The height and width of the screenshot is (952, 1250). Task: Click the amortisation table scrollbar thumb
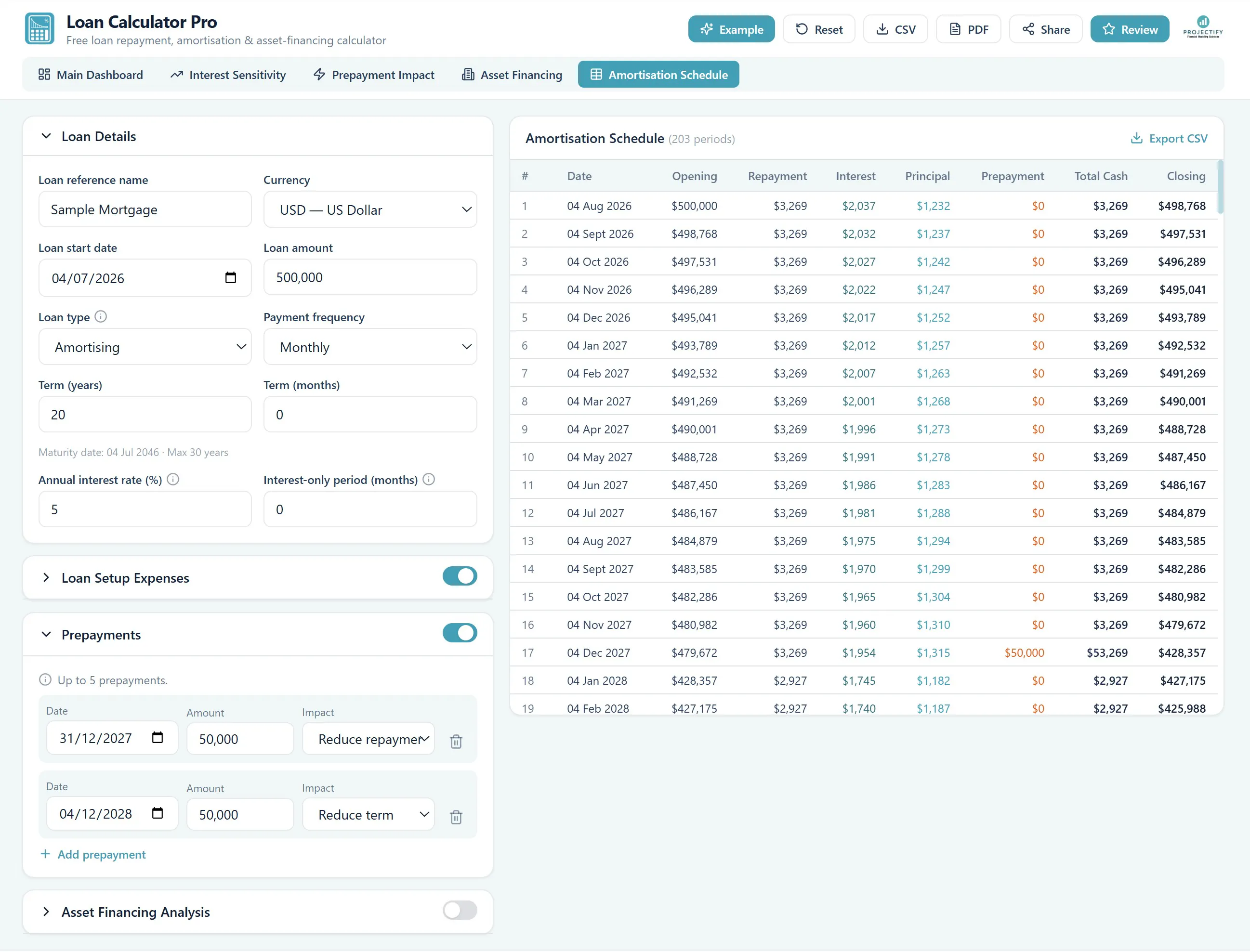click(1221, 187)
